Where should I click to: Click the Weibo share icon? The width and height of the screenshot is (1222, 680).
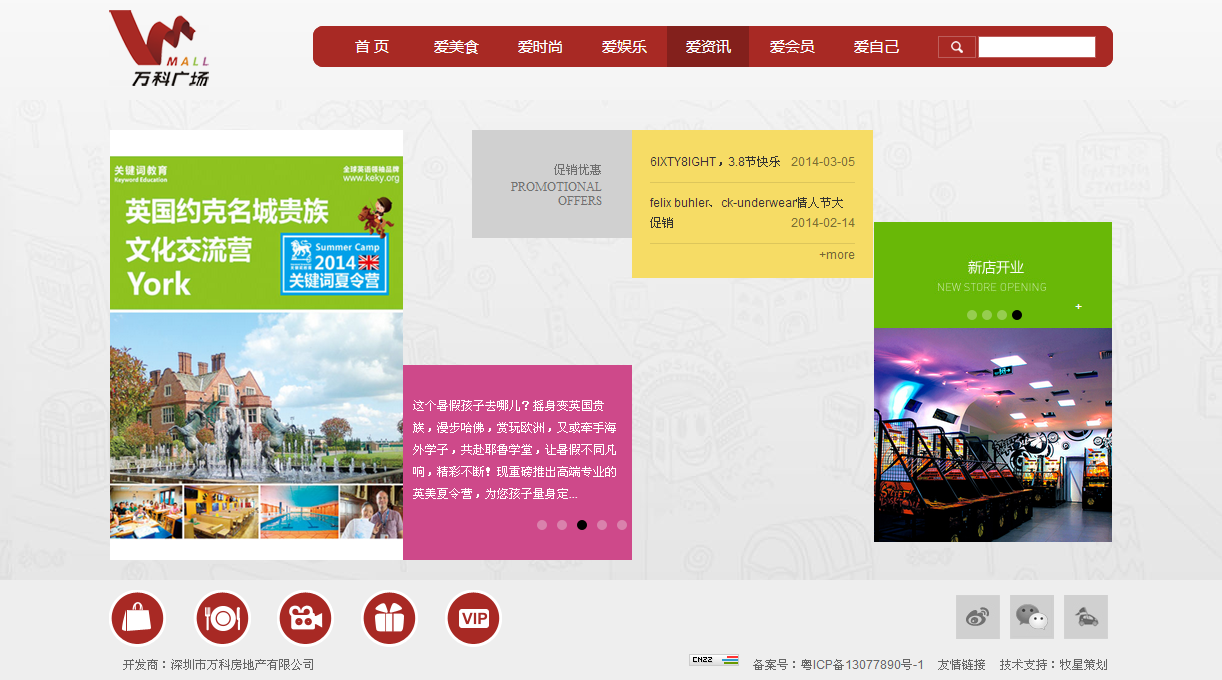coord(977,617)
